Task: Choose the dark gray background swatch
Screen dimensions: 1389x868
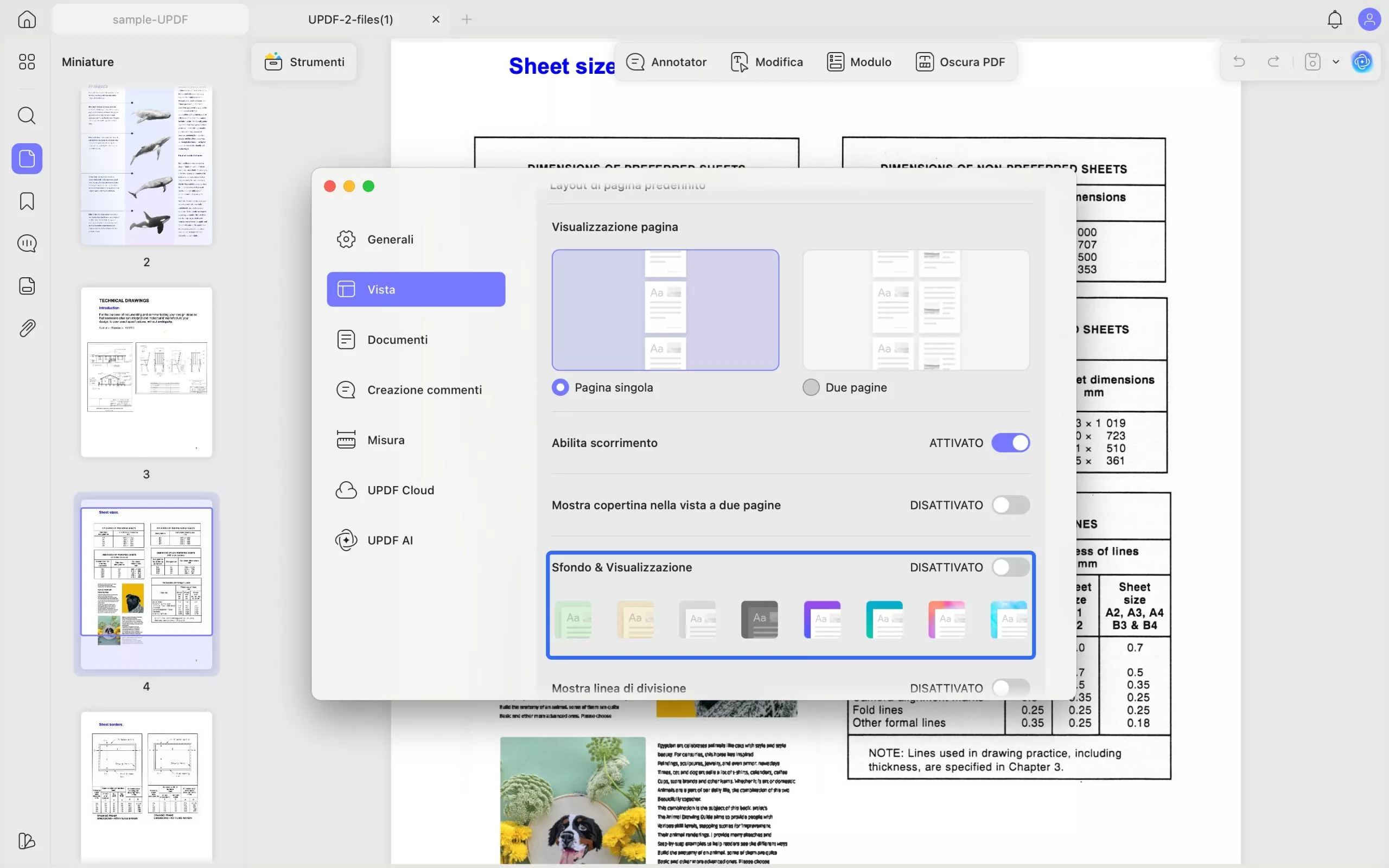Action: (759, 620)
